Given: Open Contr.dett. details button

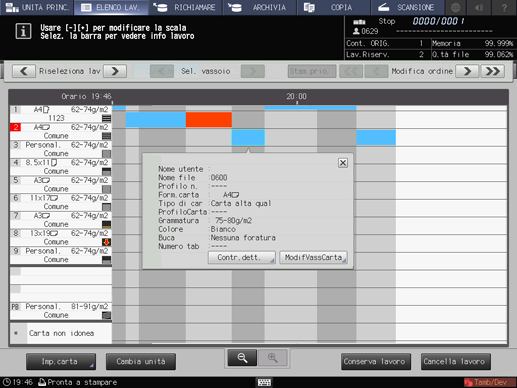Looking at the screenshot, I should pos(242,258).
